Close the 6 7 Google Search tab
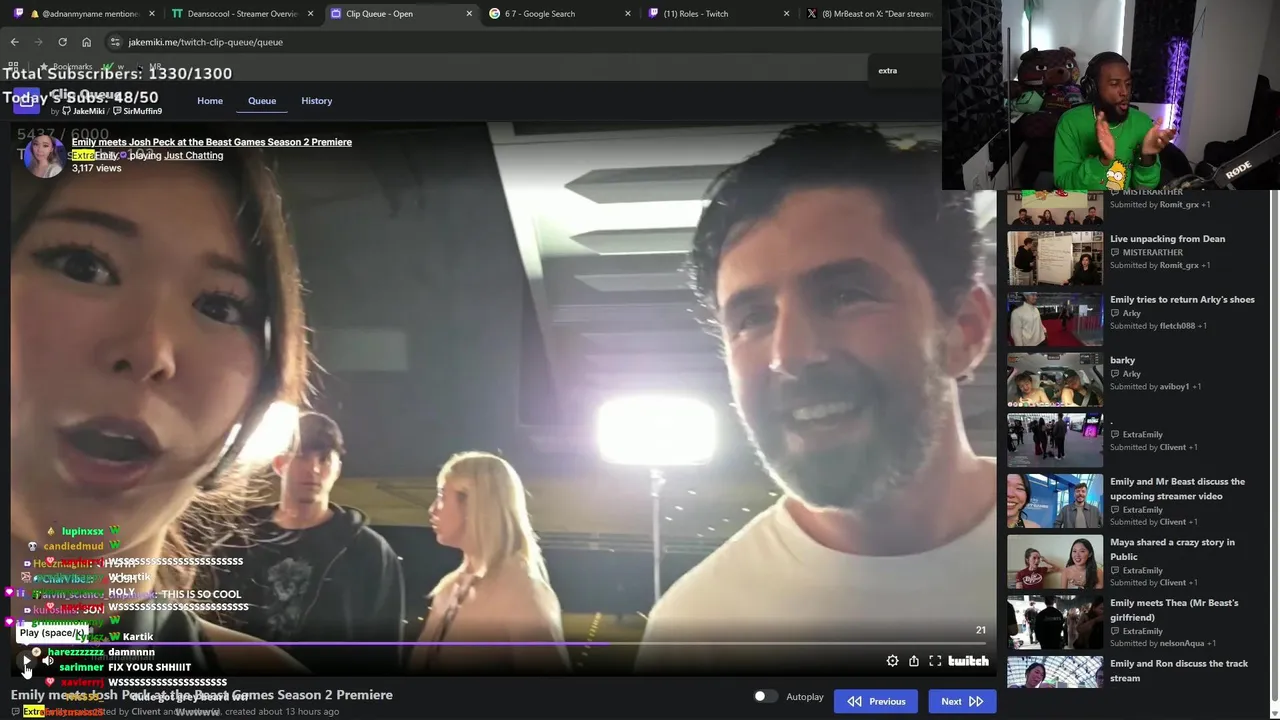Screen dimensions: 1280x720 point(628,14)
